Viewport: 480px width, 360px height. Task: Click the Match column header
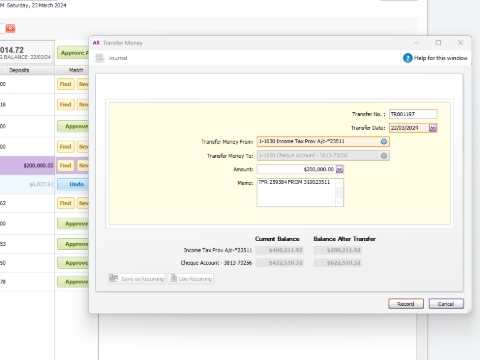tap(76, 70)
